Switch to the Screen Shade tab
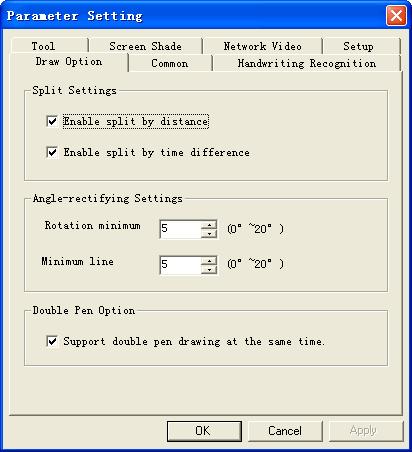This screenshot has height=452, width=412. (146, 46)
